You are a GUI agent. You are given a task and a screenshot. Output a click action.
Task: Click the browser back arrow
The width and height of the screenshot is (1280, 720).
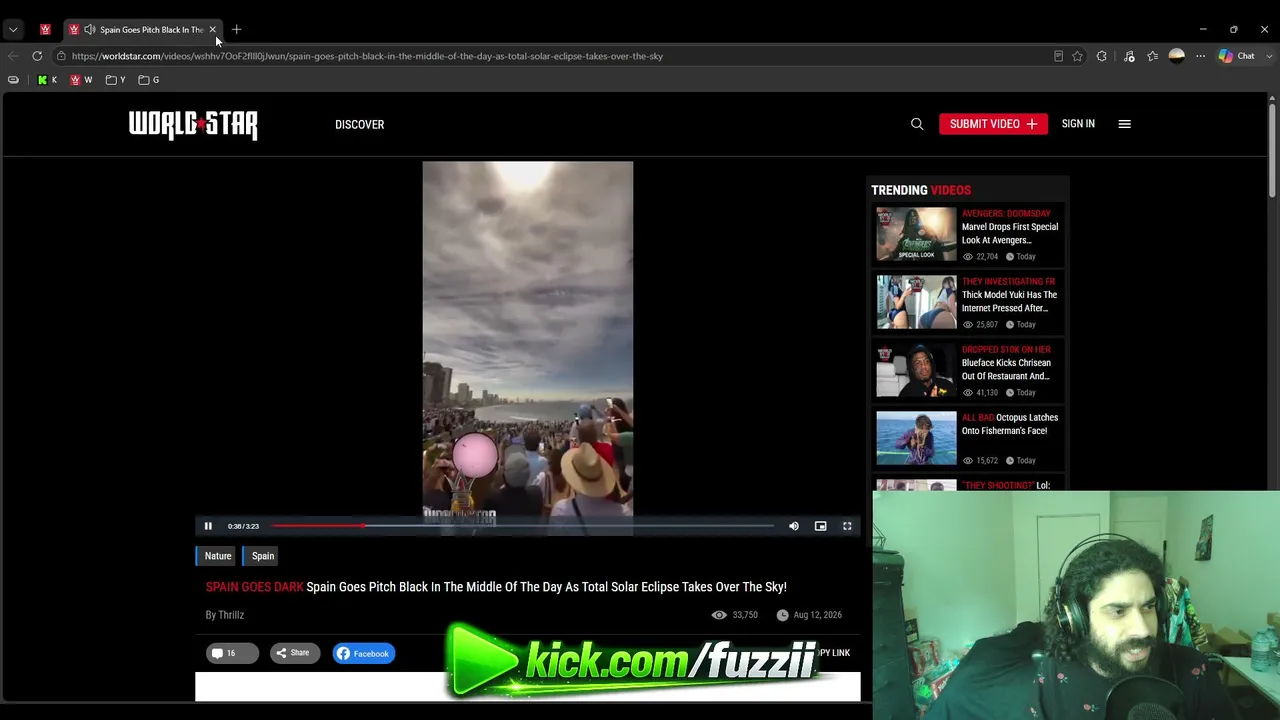(x=13, y=56)
